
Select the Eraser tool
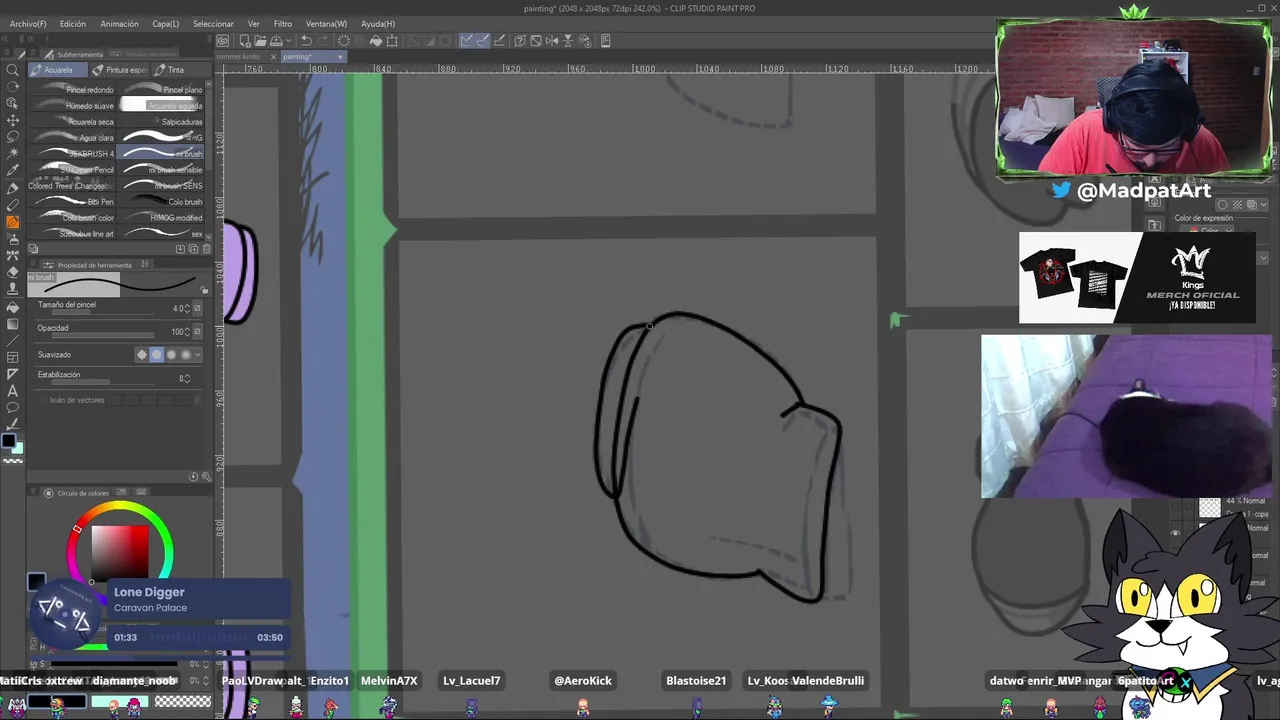click(x=12, y=274)
